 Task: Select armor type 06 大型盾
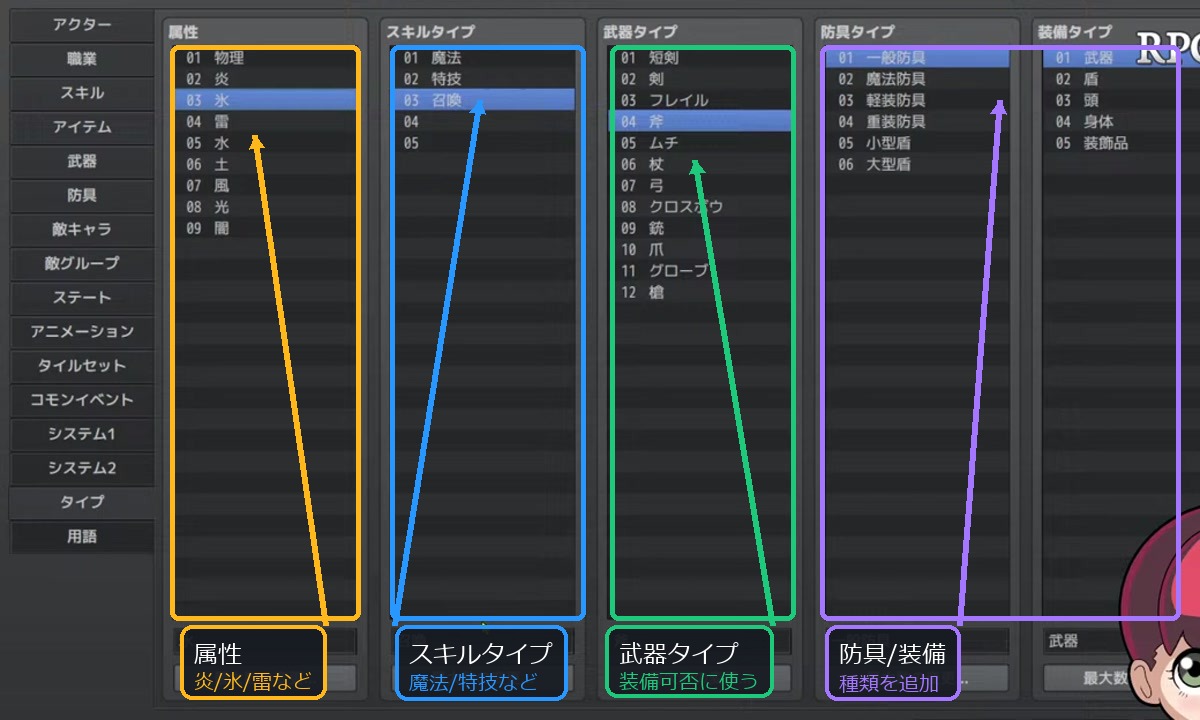tap(918, 164)
